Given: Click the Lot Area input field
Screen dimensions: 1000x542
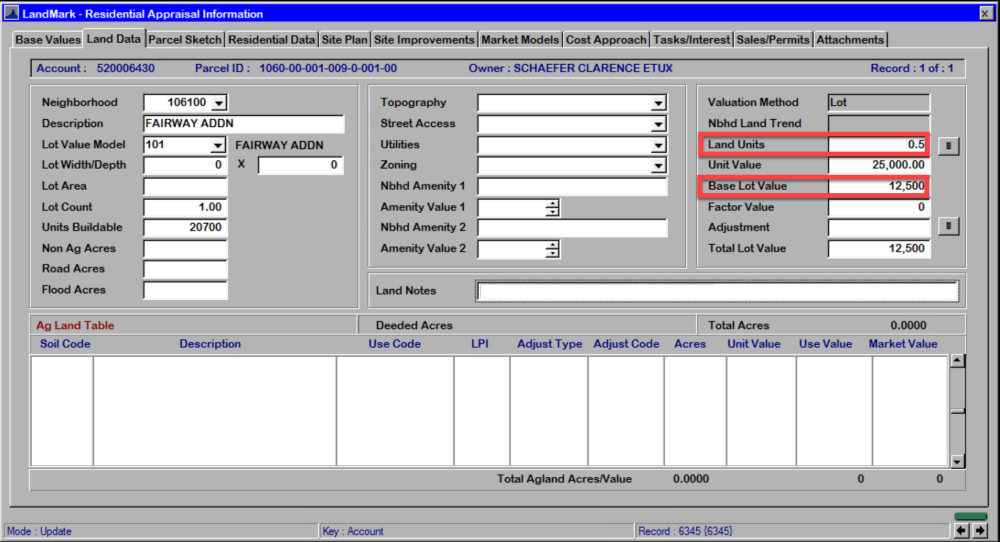Looking at the screenshot, I should click(x=185, y=186).
